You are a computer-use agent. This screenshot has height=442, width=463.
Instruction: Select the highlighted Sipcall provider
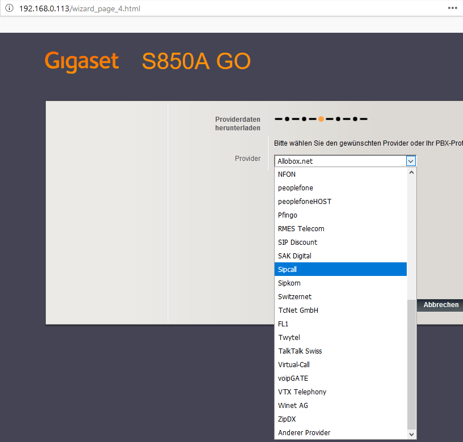tap(341, 269)
